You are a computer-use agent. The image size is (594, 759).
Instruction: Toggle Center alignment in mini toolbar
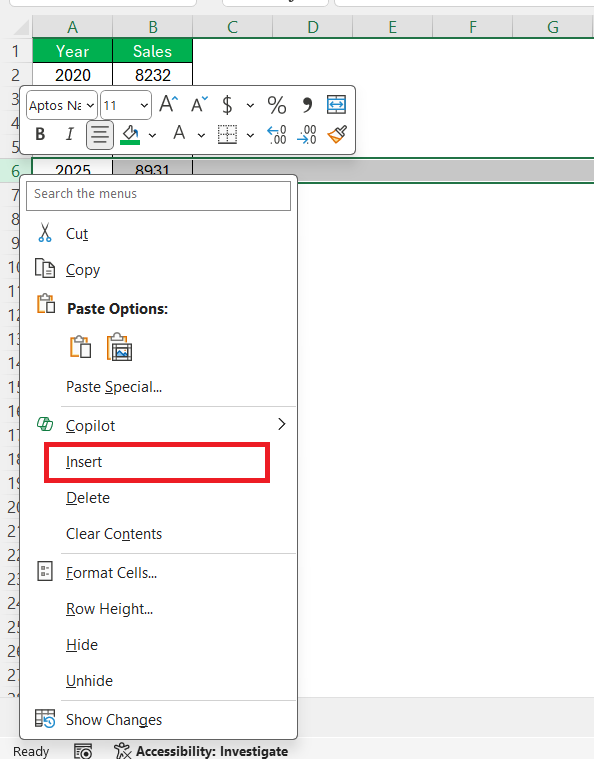(x=100, y=135)
